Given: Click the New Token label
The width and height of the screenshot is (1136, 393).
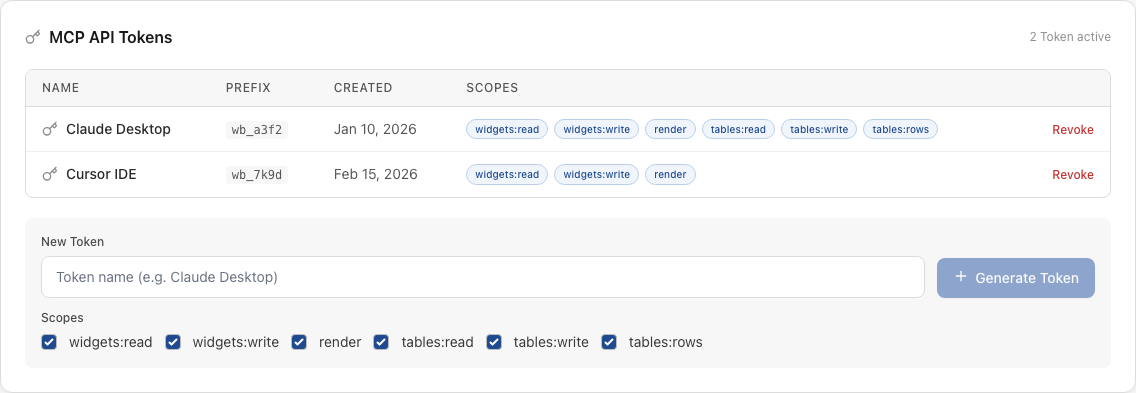Looking at the screenshot, I should (x=72, y=241).
